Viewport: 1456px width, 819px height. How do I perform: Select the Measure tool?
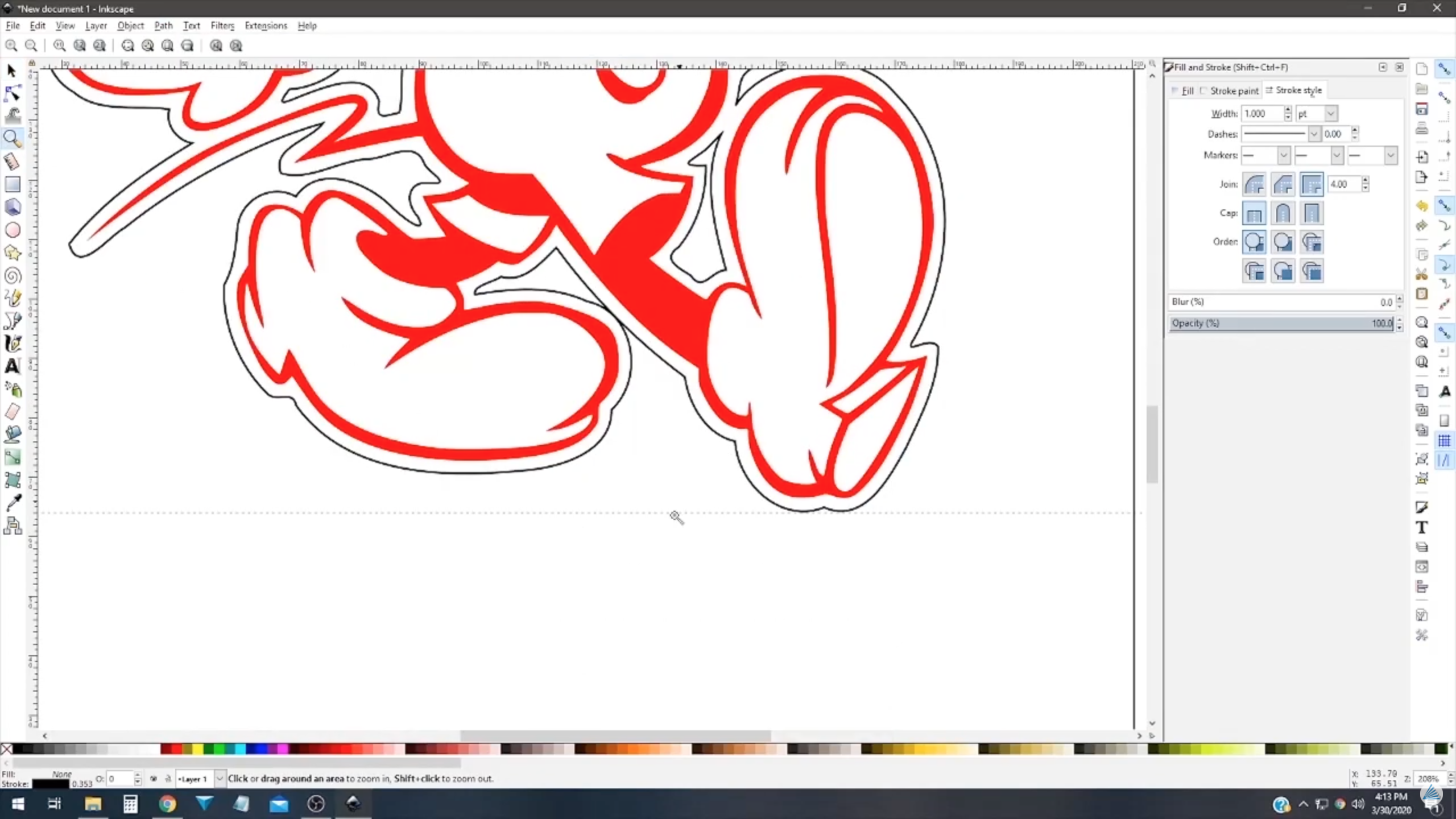click(x=13, y=161)
